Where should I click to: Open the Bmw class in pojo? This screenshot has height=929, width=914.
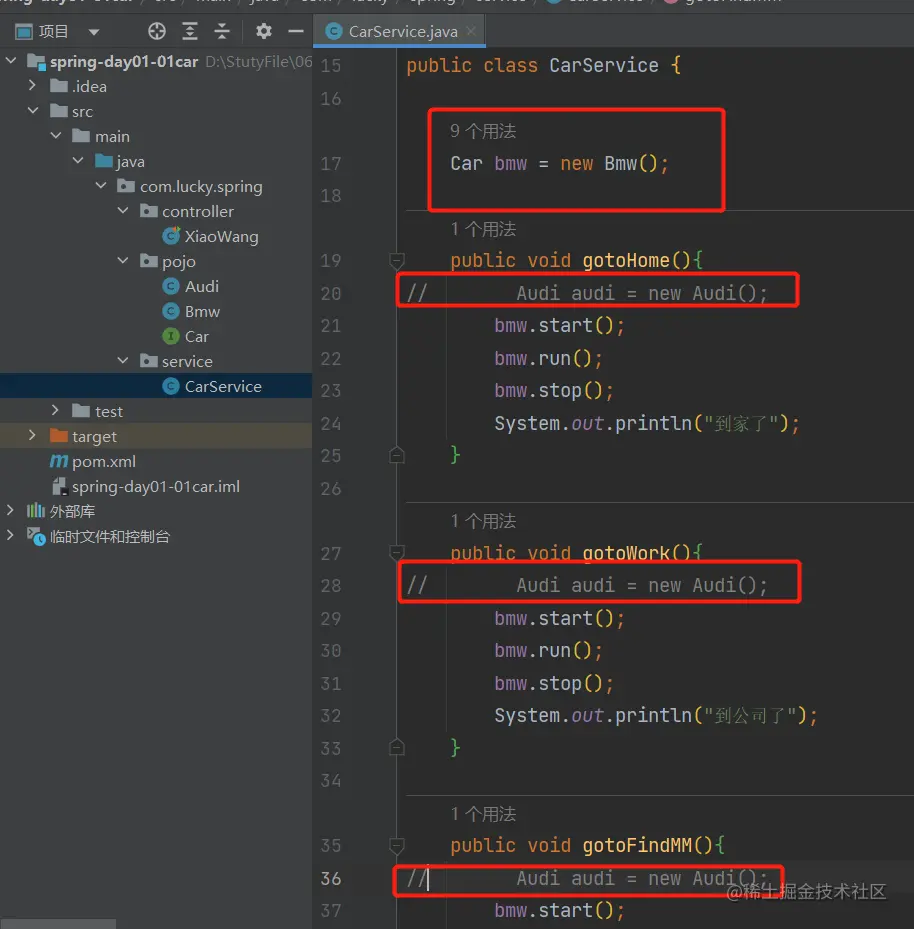(x=202, y=312)
